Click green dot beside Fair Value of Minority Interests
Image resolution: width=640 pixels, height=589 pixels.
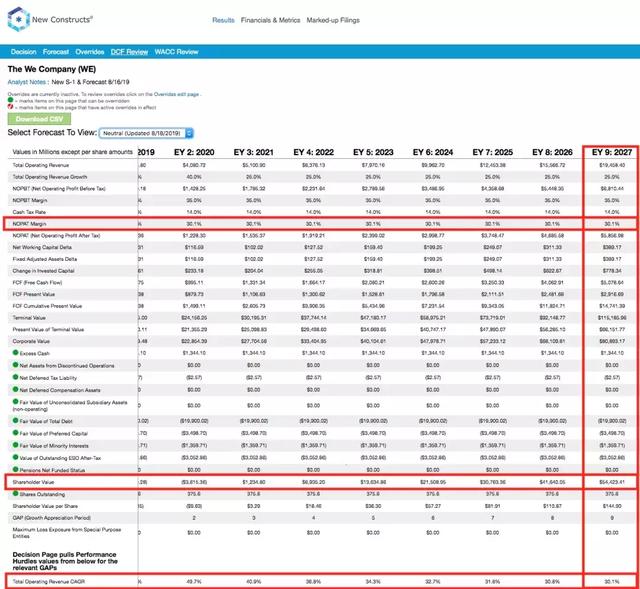[13, 447]
